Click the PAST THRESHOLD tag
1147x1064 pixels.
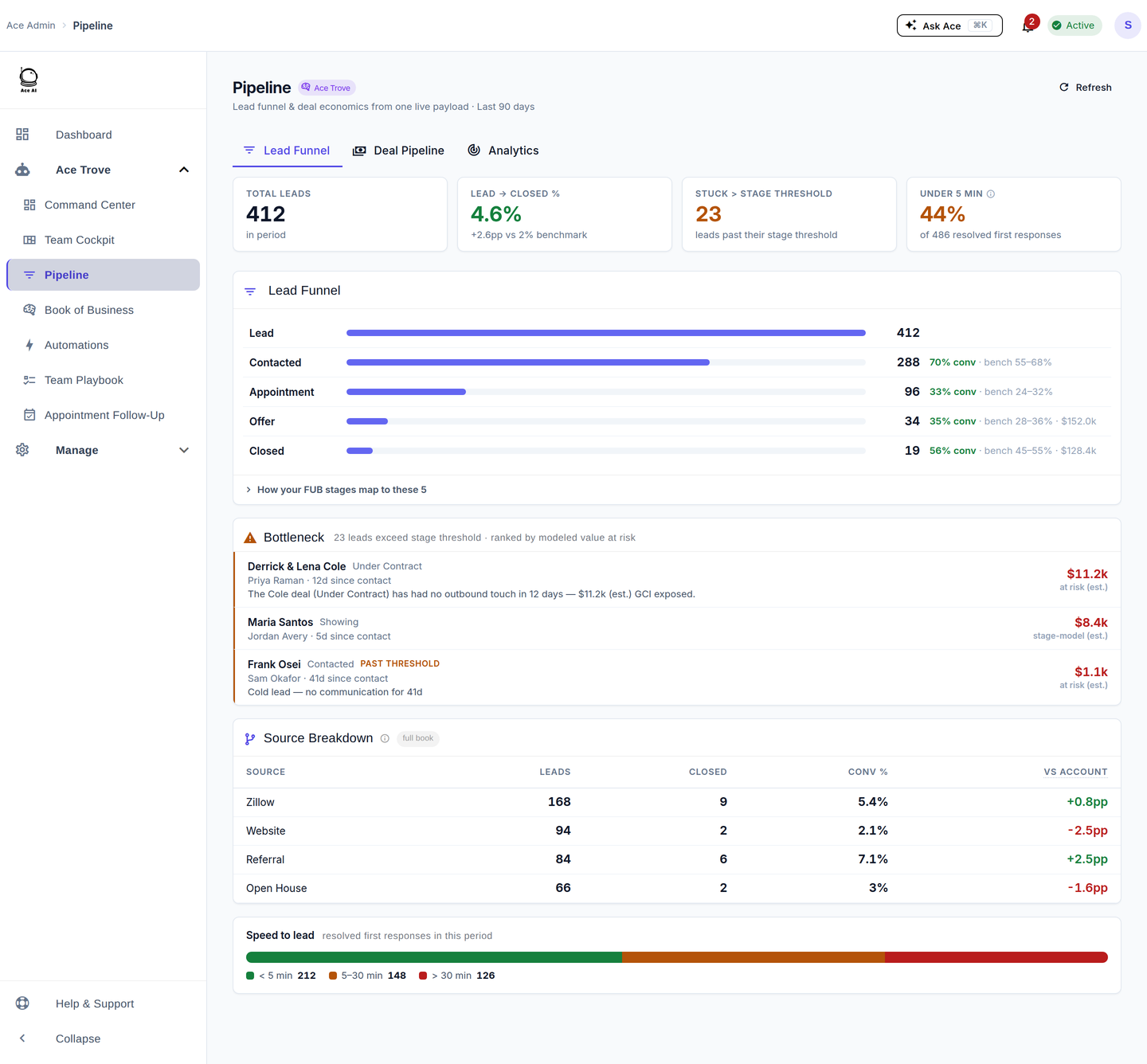click(400, 663)
